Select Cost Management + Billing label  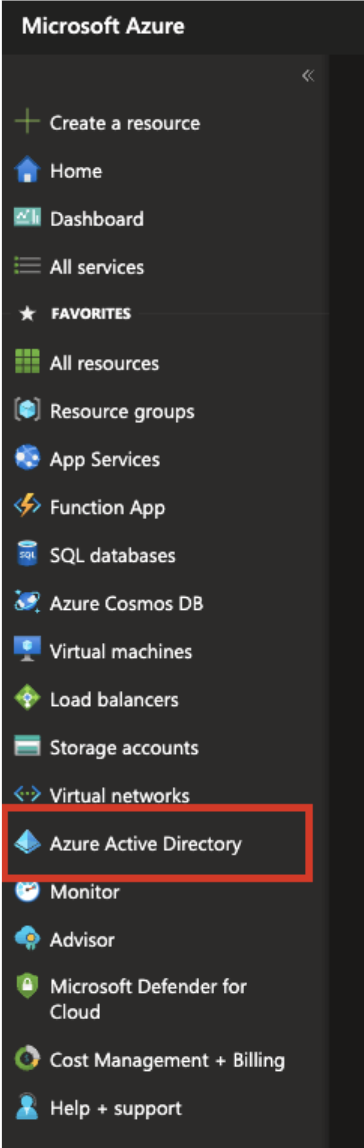(167, 1060)
